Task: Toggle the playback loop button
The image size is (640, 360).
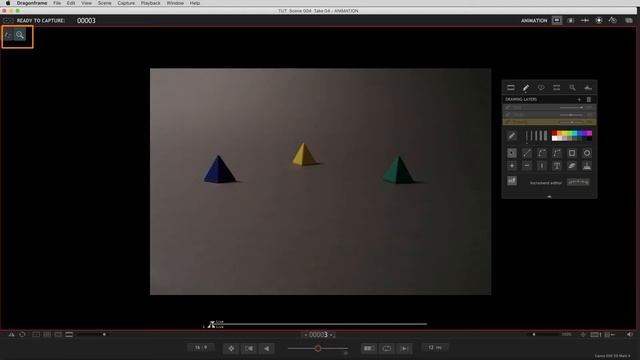Action: click(387, 348)
